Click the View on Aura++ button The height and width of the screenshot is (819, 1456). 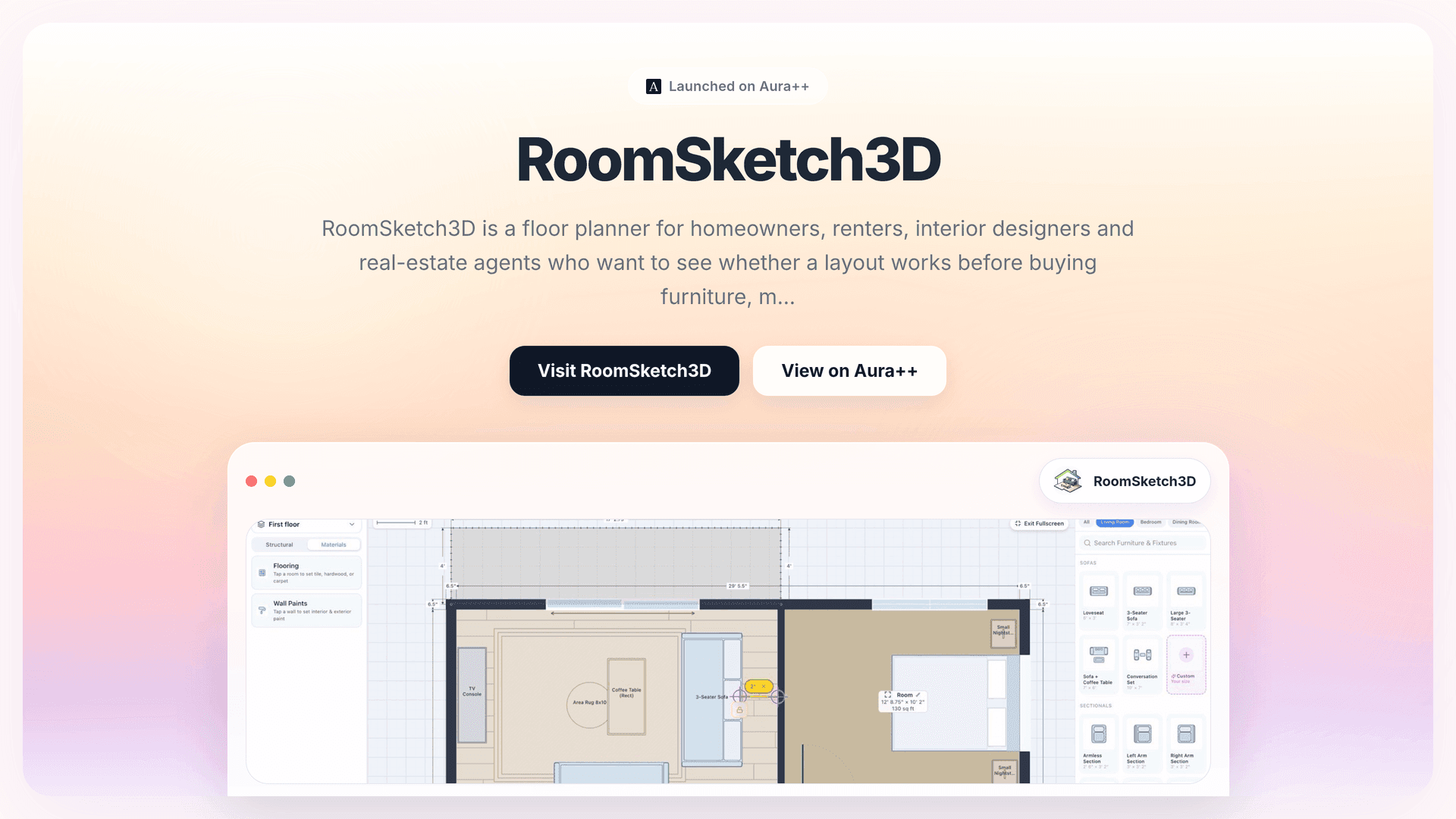tap(849, 371)
